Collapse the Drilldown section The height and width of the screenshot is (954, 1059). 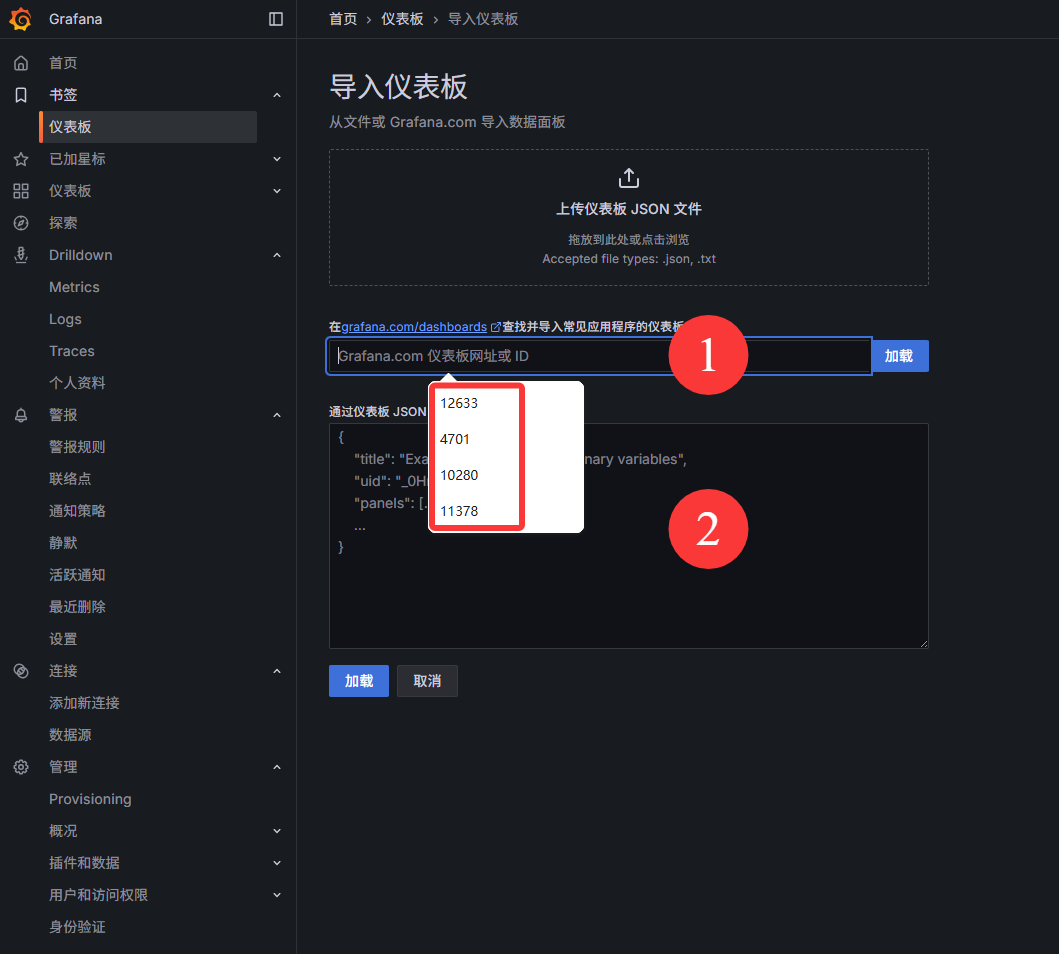[277, 255]
